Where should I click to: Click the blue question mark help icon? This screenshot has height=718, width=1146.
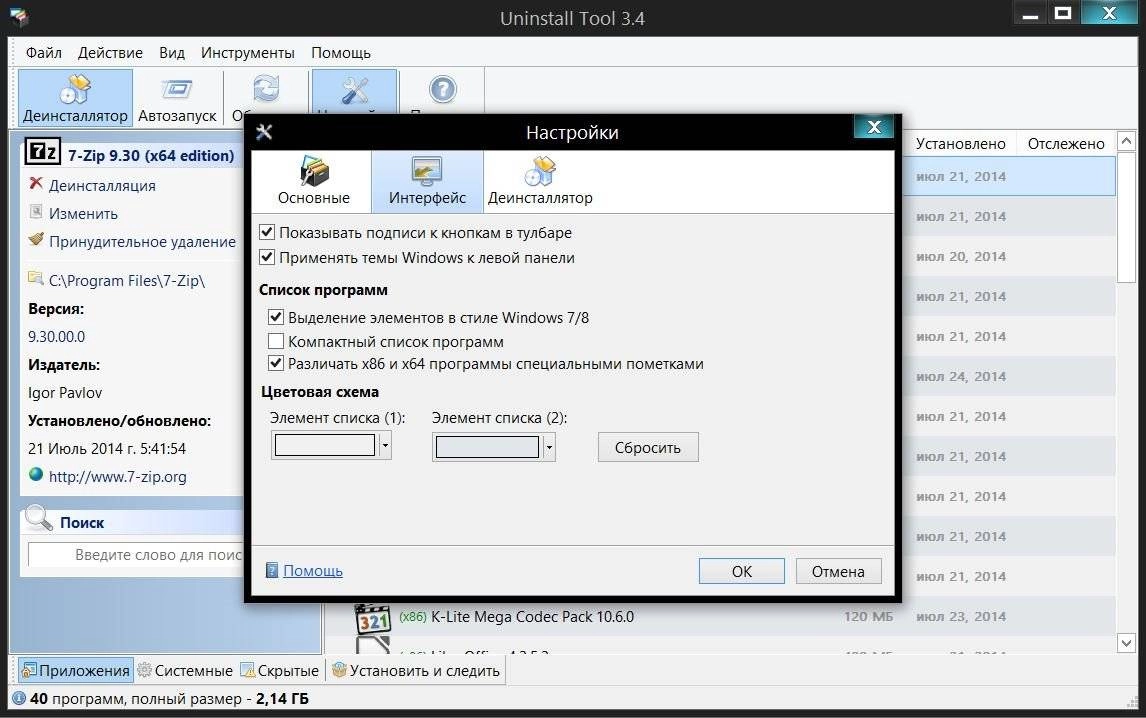click(442, 89)
